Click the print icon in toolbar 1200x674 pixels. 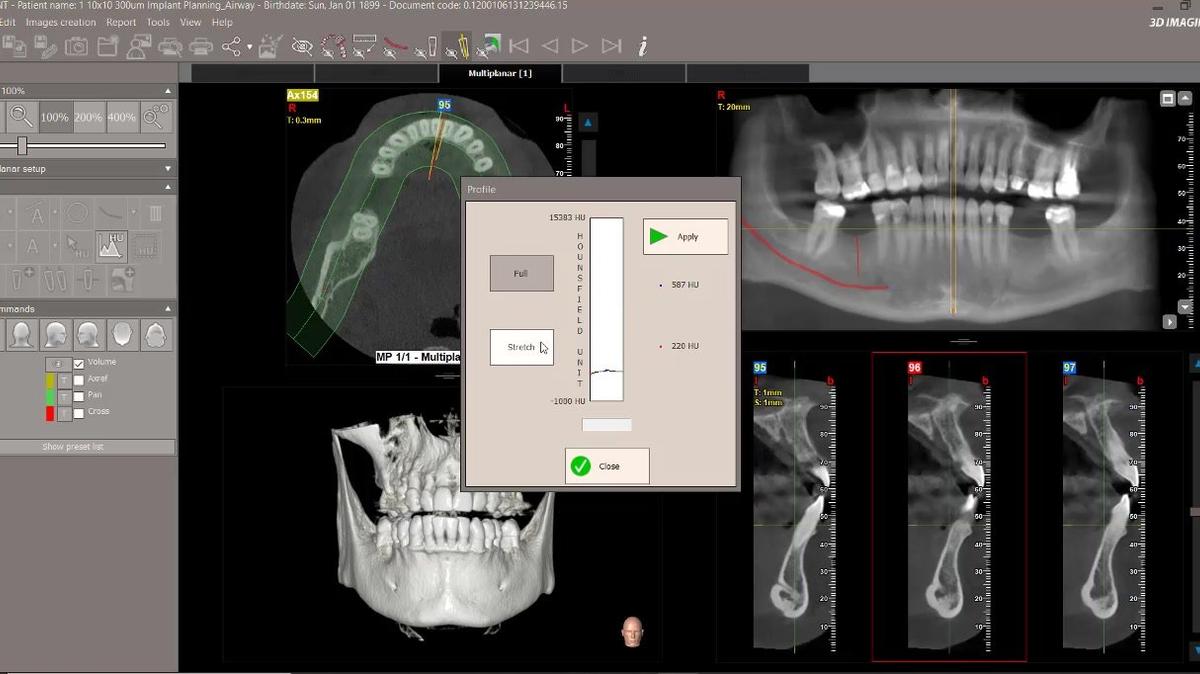[201, 46]
